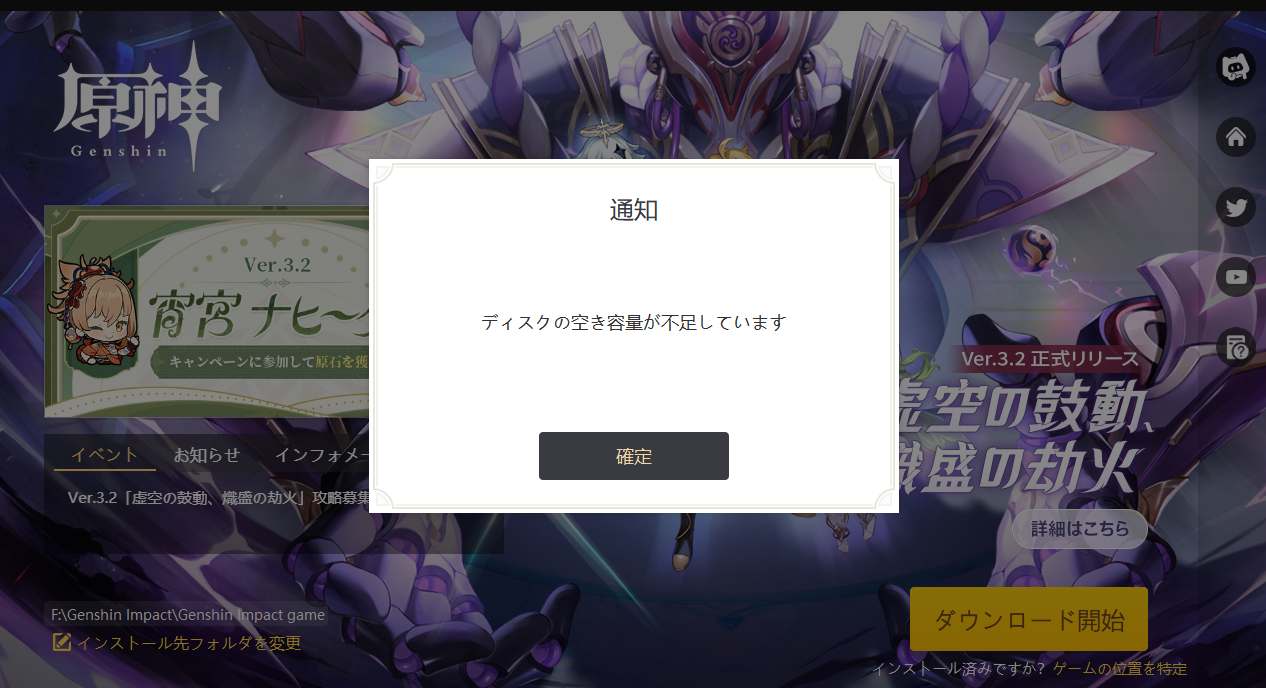Confirm the notice with 確定

[x=633, y=456]
